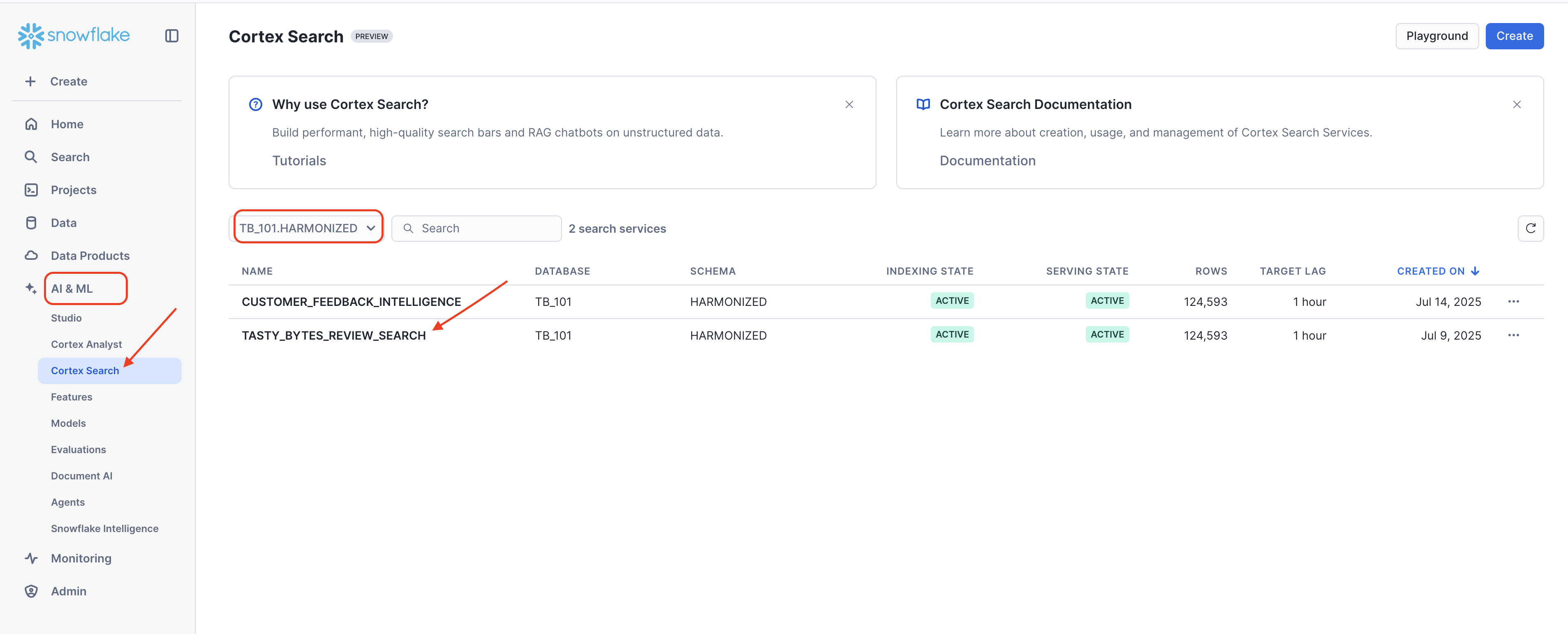Expand the Admin section
Image resolution: width=1568 pixels, height=634 pixels.
[x=68, y=591]
